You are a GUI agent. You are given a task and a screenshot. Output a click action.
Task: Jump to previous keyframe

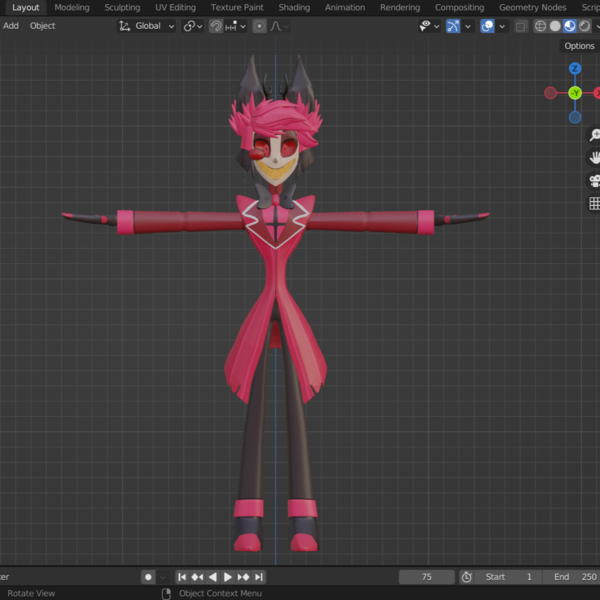coord(197,577)
